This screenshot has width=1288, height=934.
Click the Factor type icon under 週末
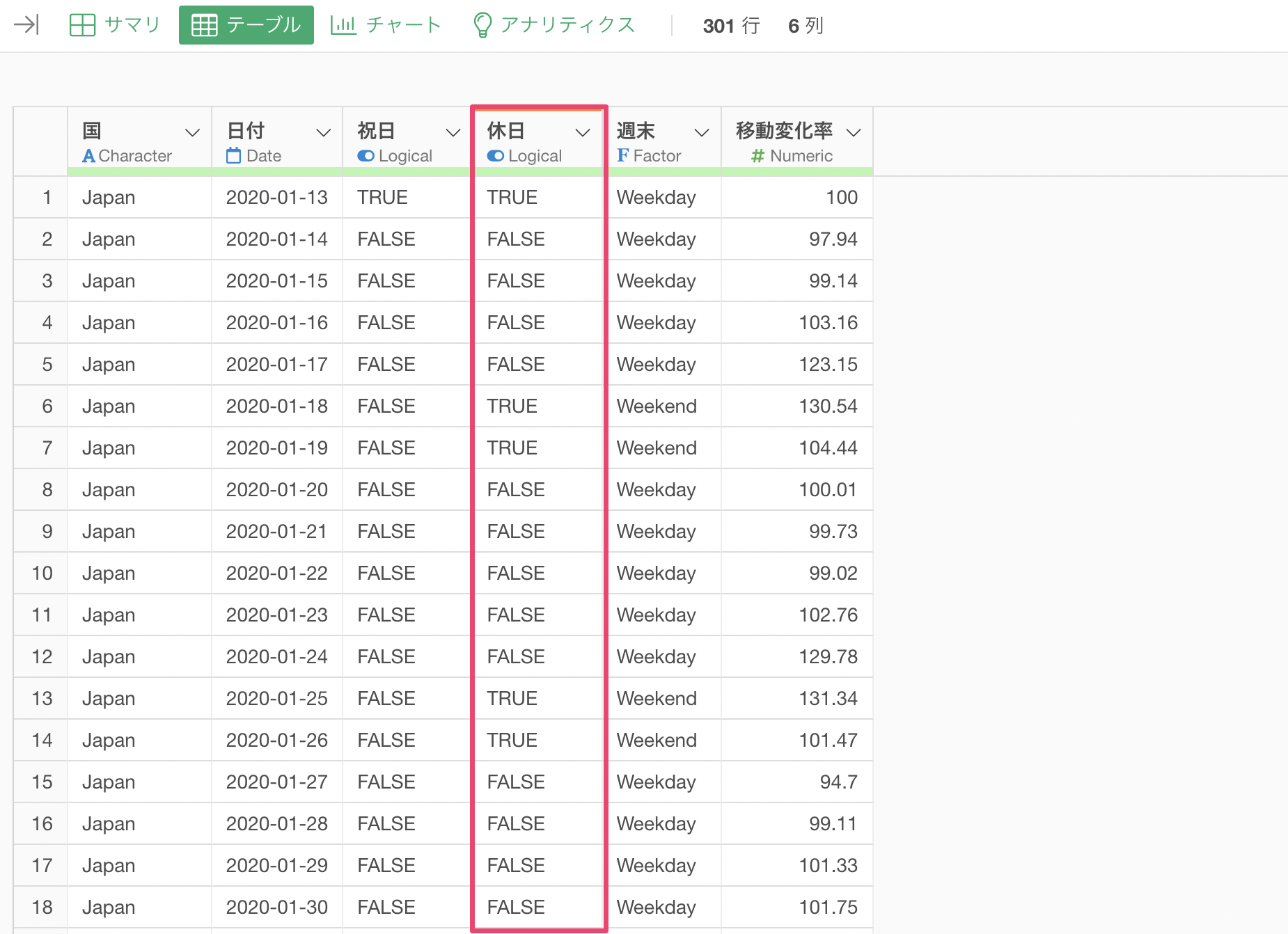pyautogui.click(x=623, y=155)
